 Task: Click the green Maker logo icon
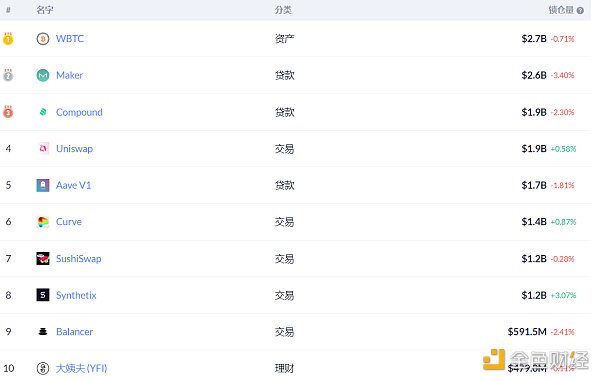click(x=43, y=75)
